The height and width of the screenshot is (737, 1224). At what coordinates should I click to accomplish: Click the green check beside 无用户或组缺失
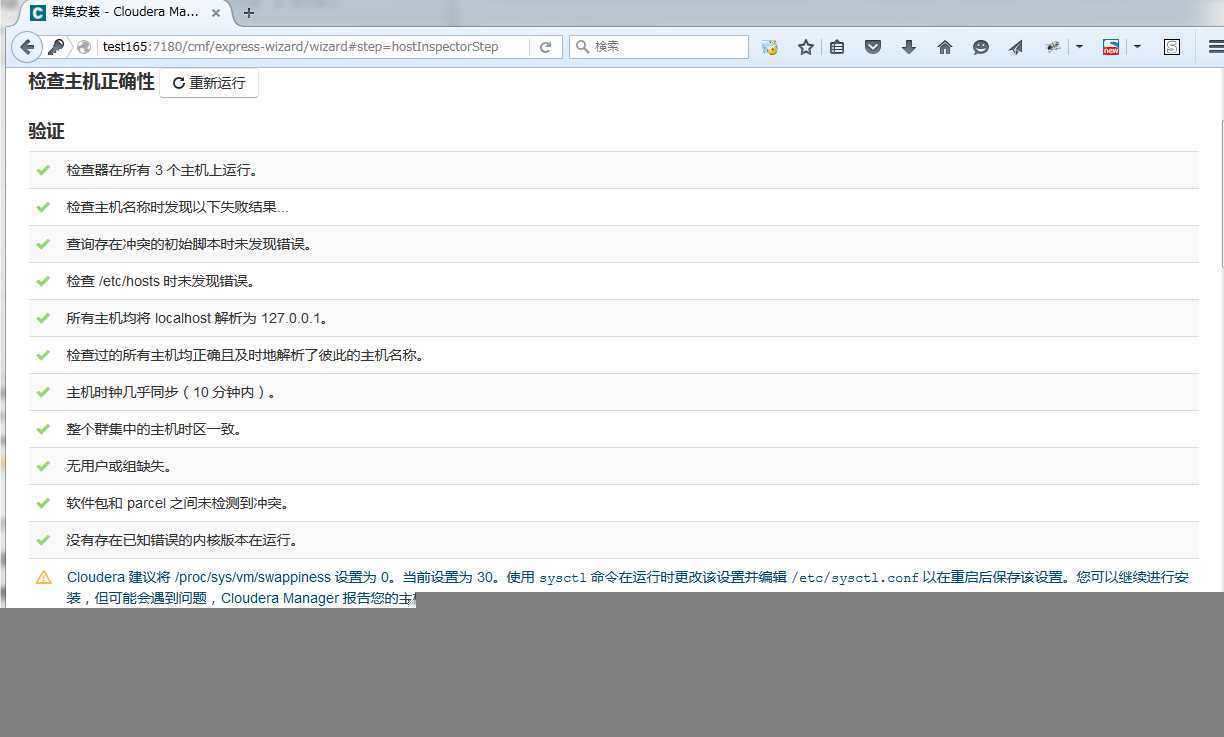click(x=43, y=466)
